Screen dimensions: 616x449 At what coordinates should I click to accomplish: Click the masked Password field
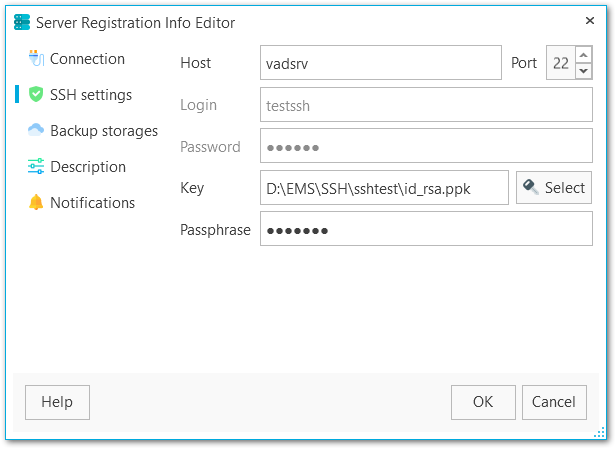(425, 147)
